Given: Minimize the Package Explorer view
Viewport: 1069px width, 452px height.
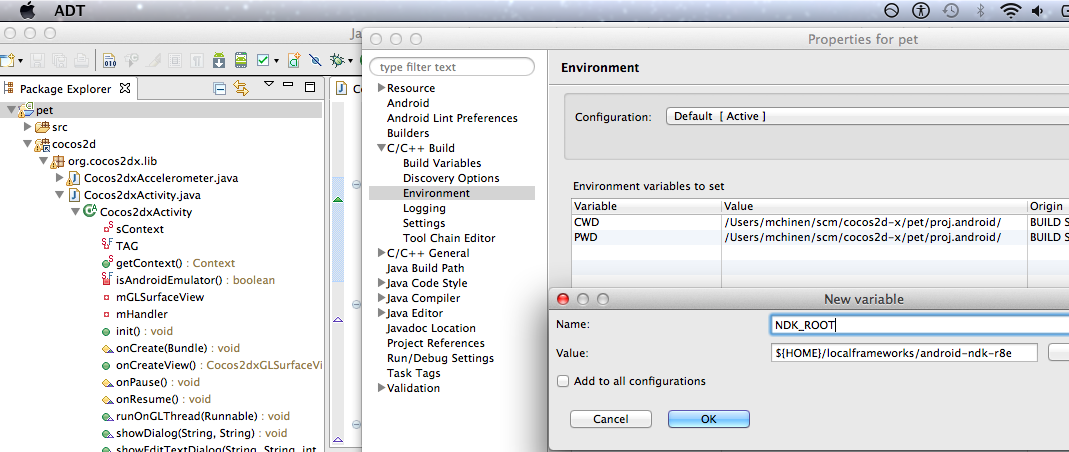Looking at the screenshot, I should point(288,85).
